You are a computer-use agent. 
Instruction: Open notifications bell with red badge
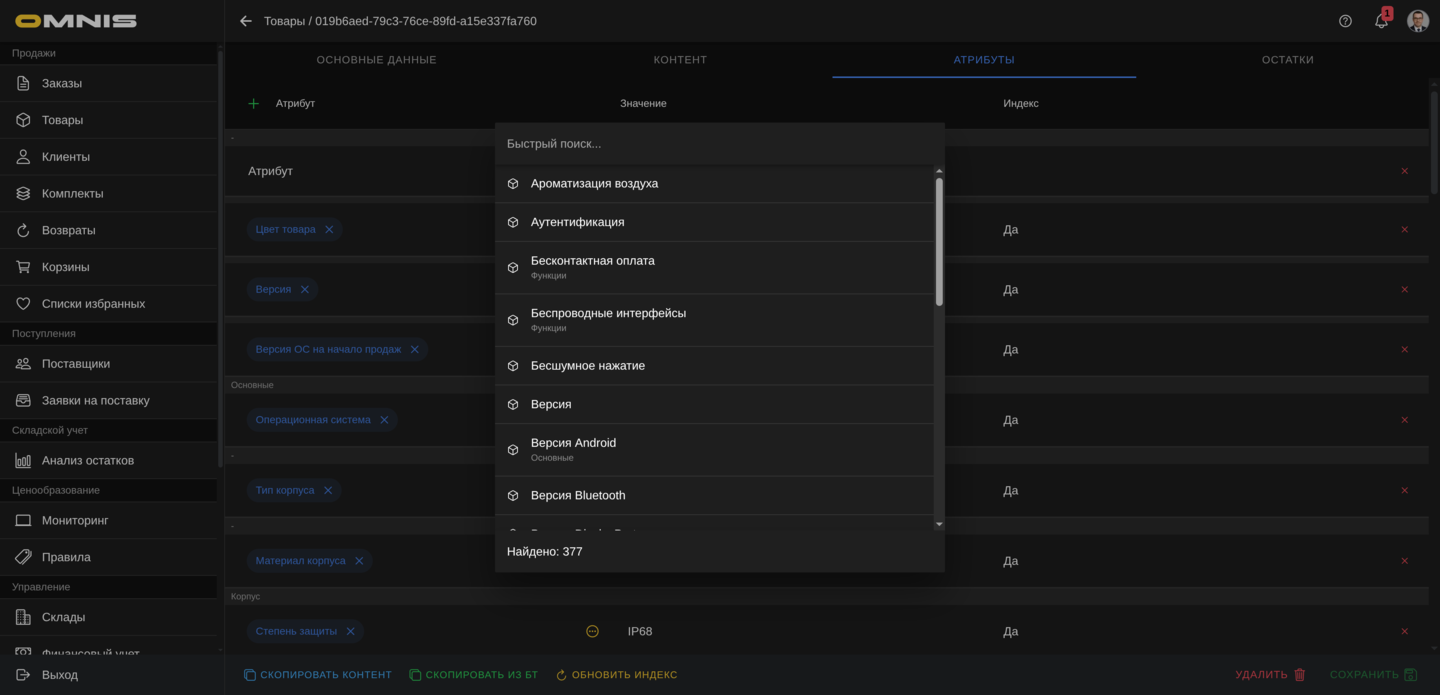(1381, 21)
